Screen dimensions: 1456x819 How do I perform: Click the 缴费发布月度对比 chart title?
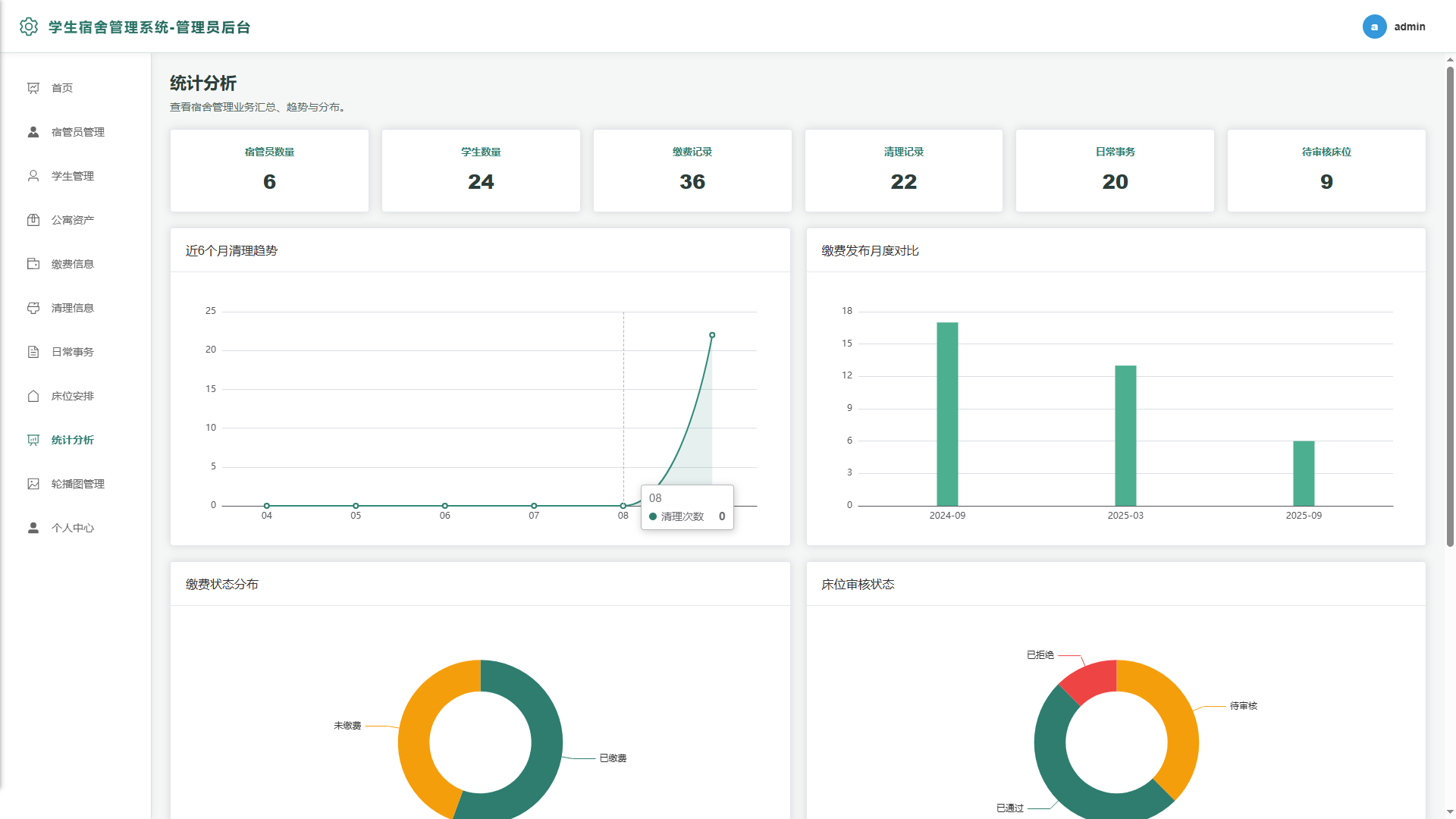point(870,251)
